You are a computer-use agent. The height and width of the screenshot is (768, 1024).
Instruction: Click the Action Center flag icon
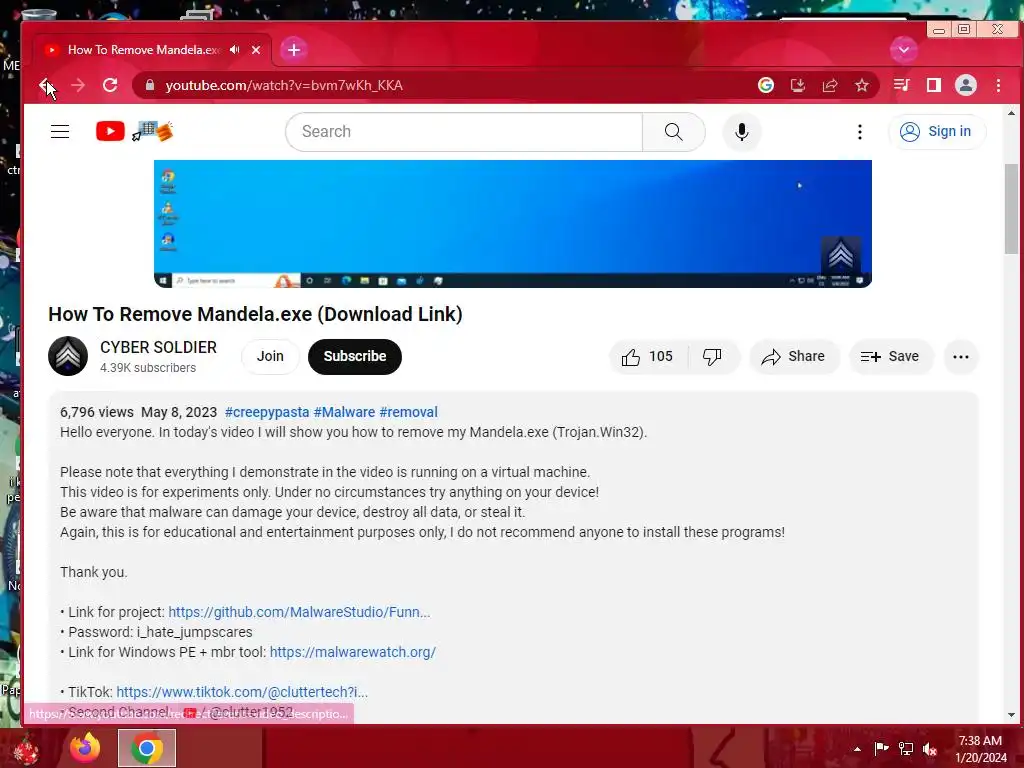pos(882,748)
